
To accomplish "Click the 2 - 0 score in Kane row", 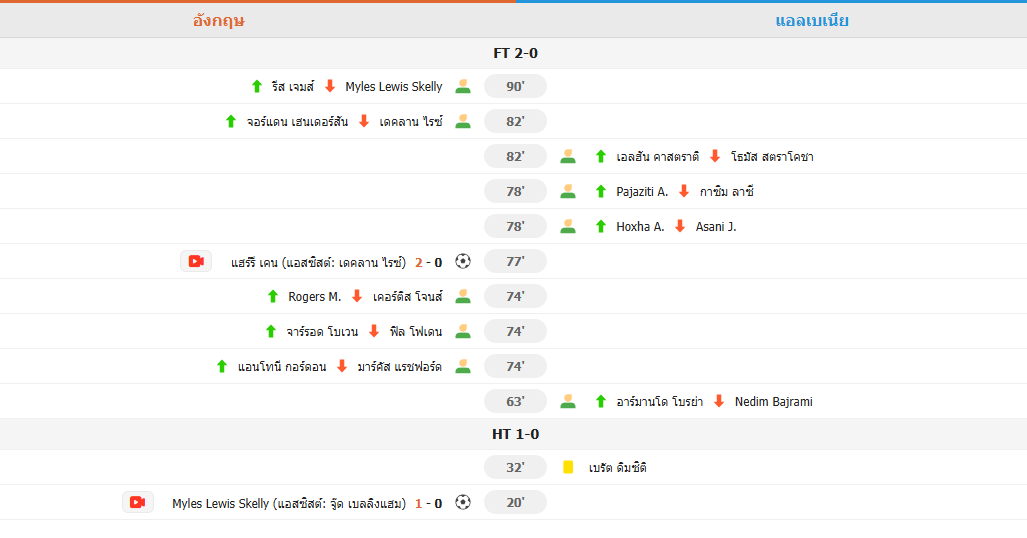I will (429, 262).
